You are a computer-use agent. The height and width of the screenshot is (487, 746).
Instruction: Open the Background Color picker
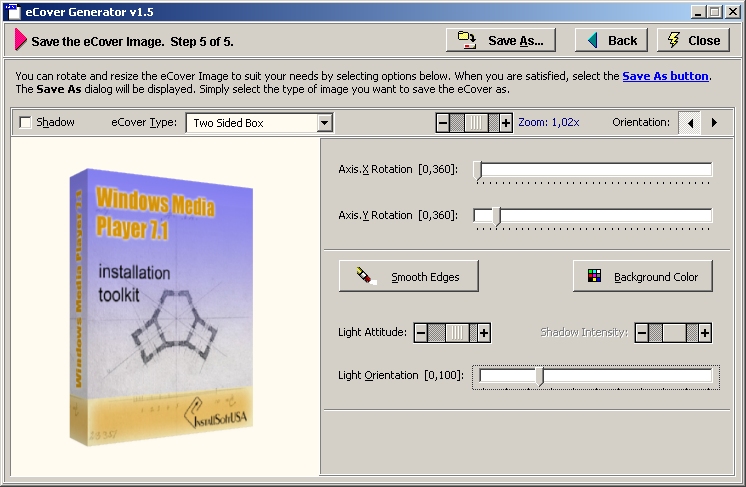(643, 276)
